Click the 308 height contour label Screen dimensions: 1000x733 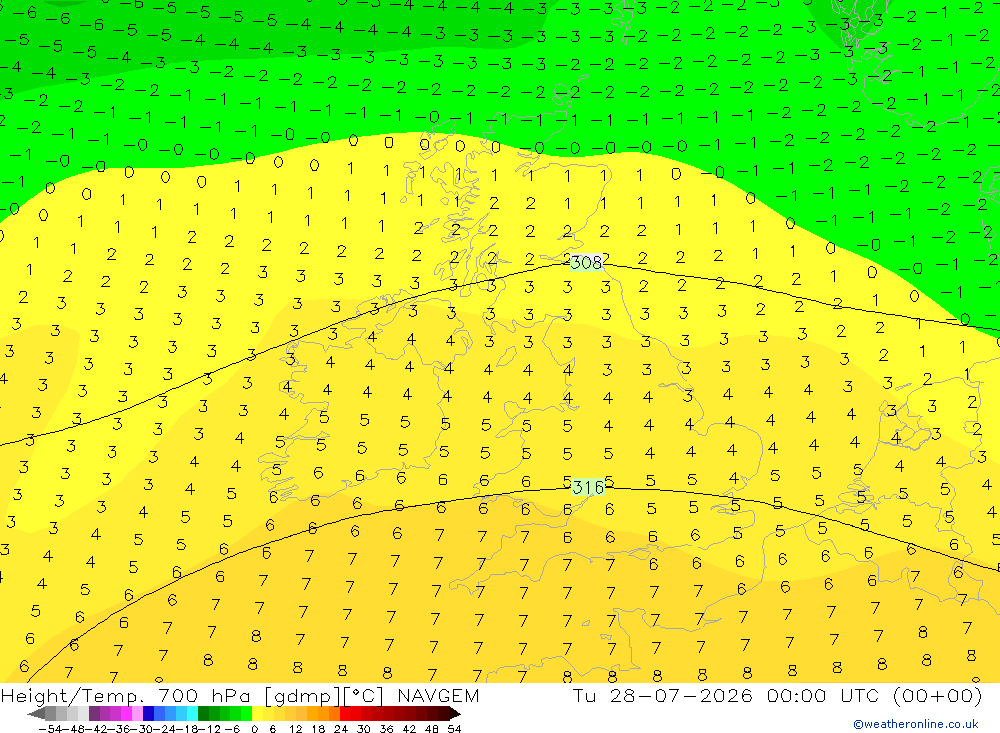point(586,262)
